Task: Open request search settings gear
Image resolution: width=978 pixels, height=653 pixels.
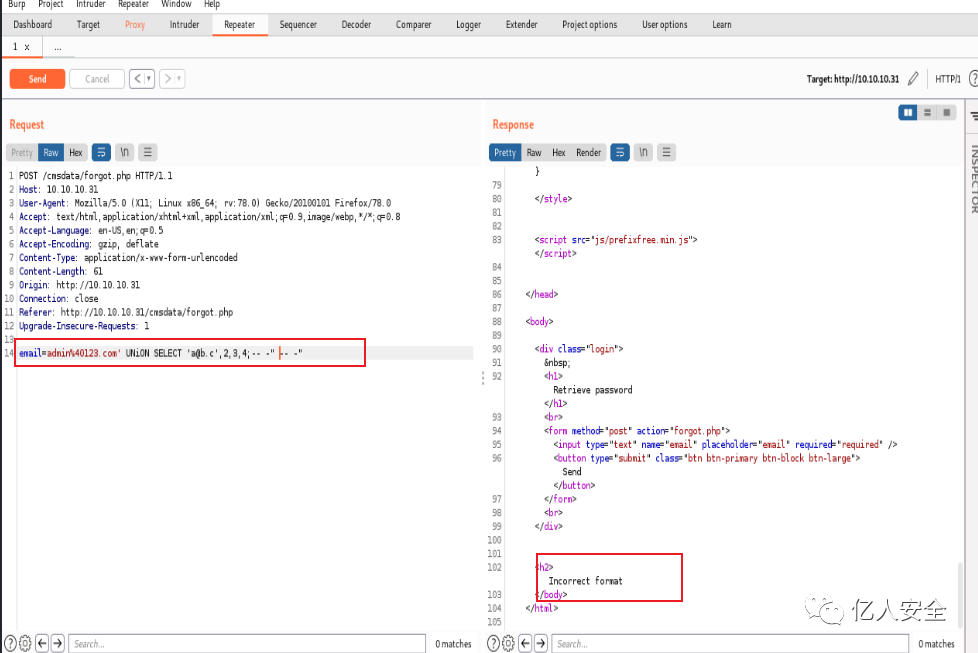Action: point(25,643)
